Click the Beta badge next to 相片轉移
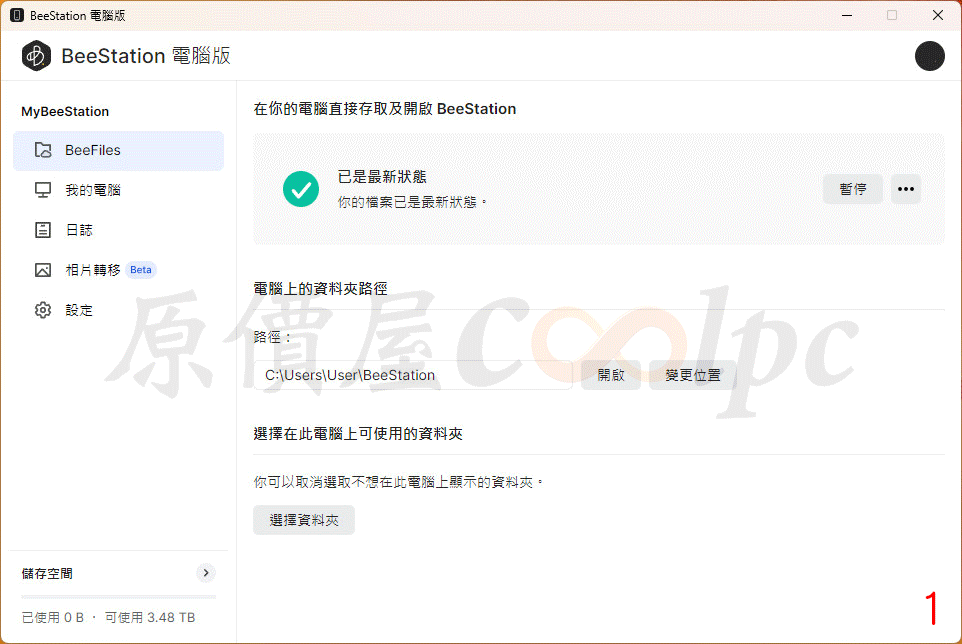This screenshot has width=962, height=644. (x=140, y=270)
